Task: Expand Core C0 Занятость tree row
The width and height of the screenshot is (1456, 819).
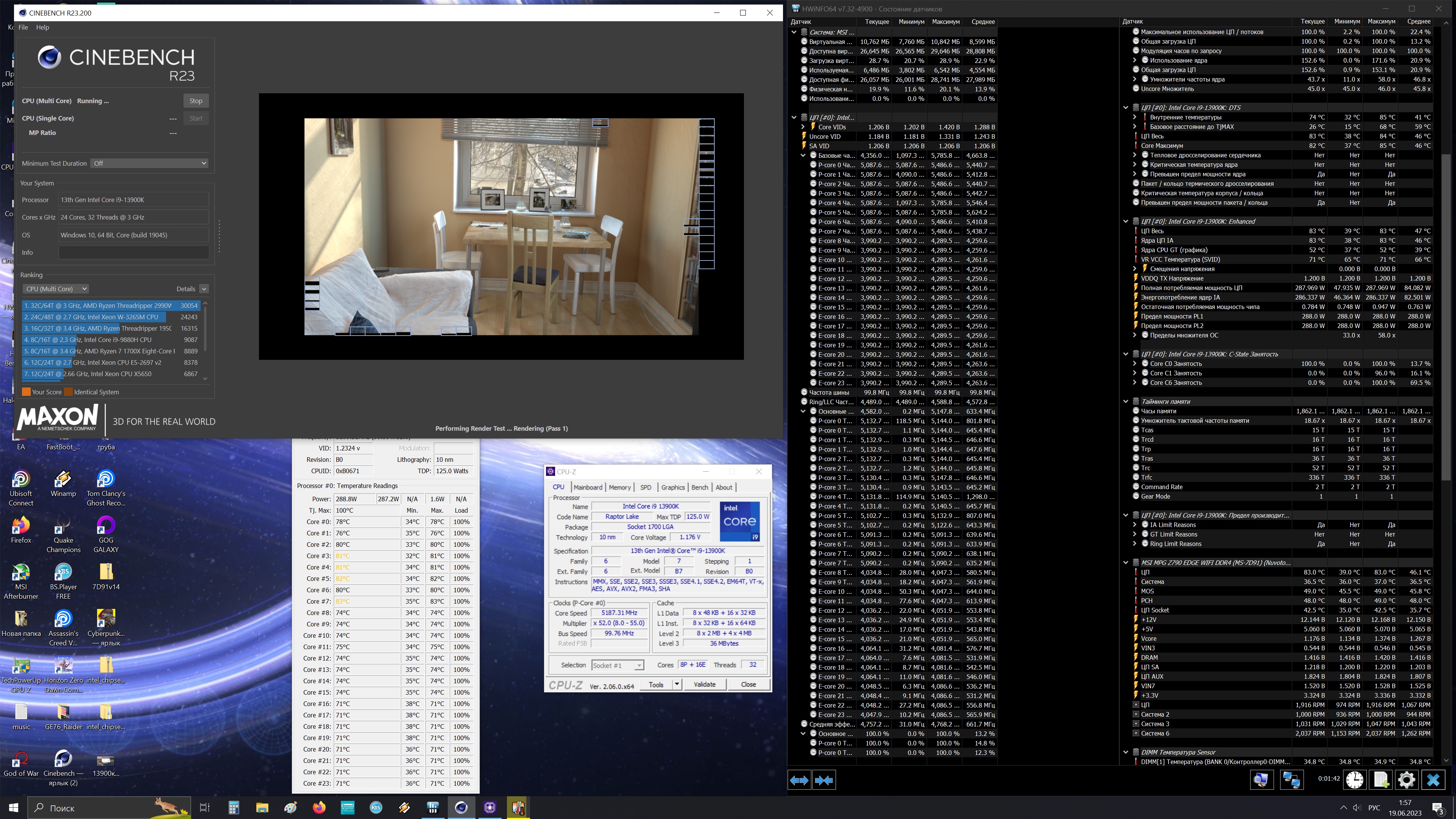Action: pos(1134,364)
